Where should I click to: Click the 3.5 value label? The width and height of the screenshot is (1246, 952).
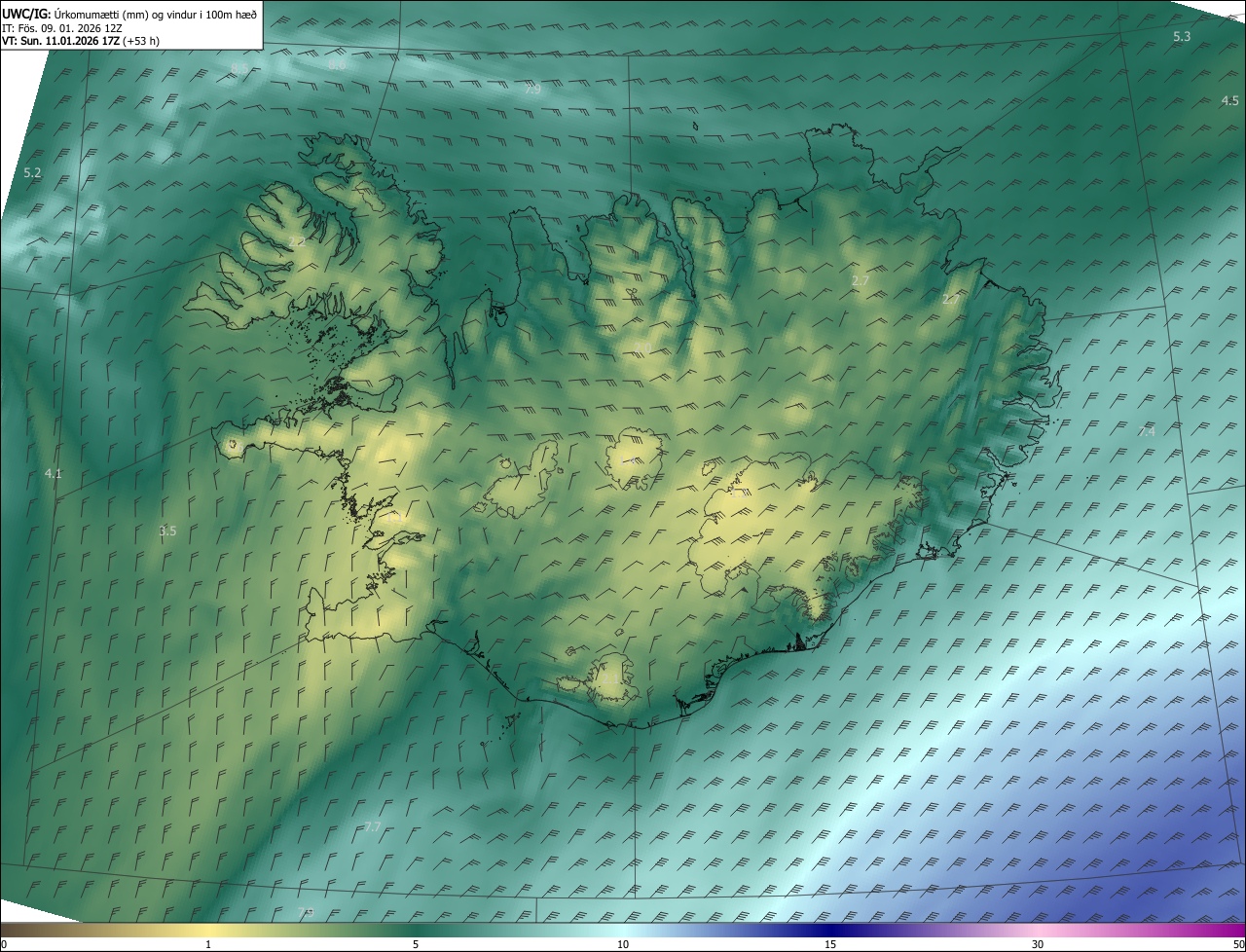(167, 531)
